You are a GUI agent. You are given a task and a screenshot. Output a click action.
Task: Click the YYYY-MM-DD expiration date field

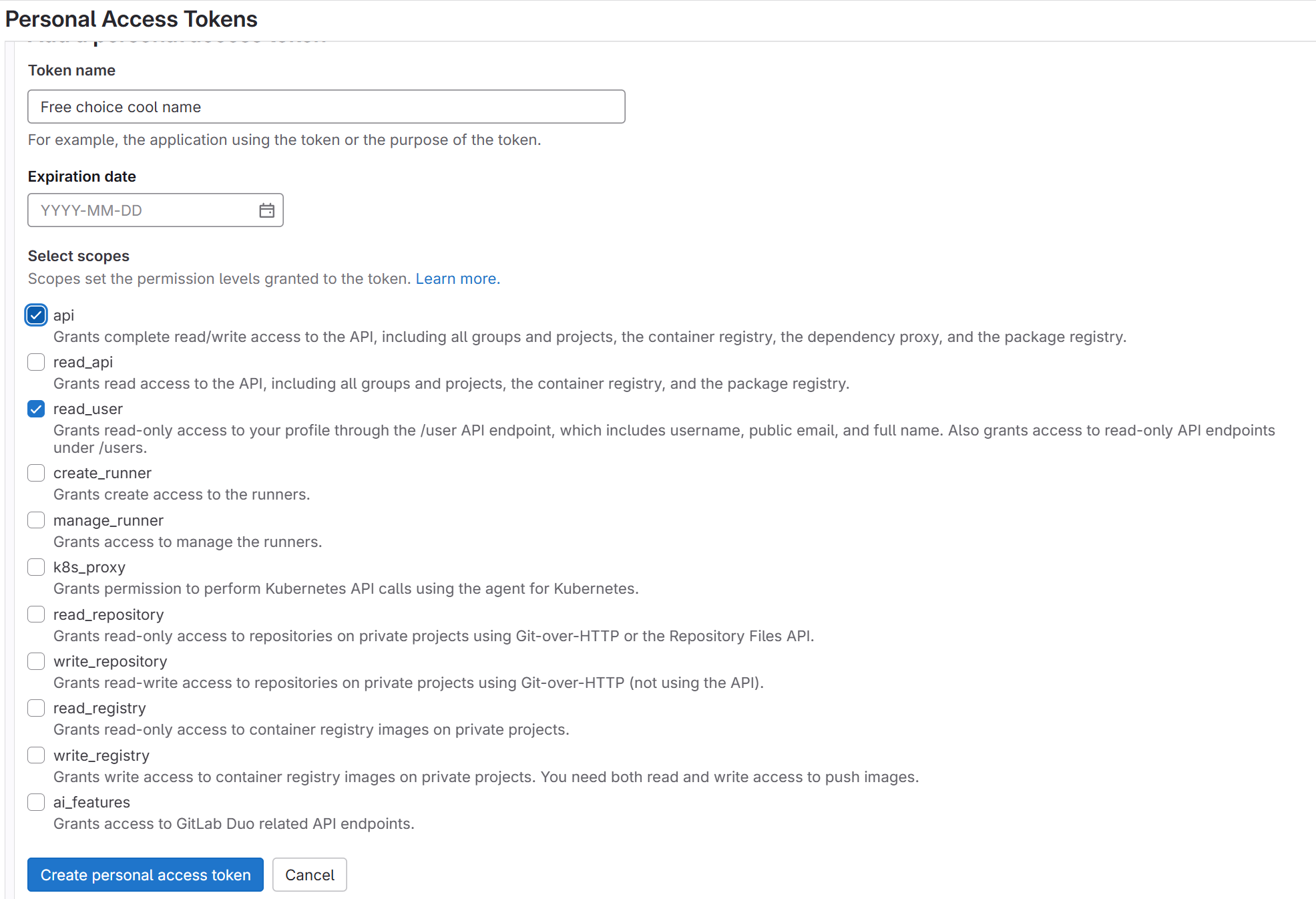tap(134, 210)
